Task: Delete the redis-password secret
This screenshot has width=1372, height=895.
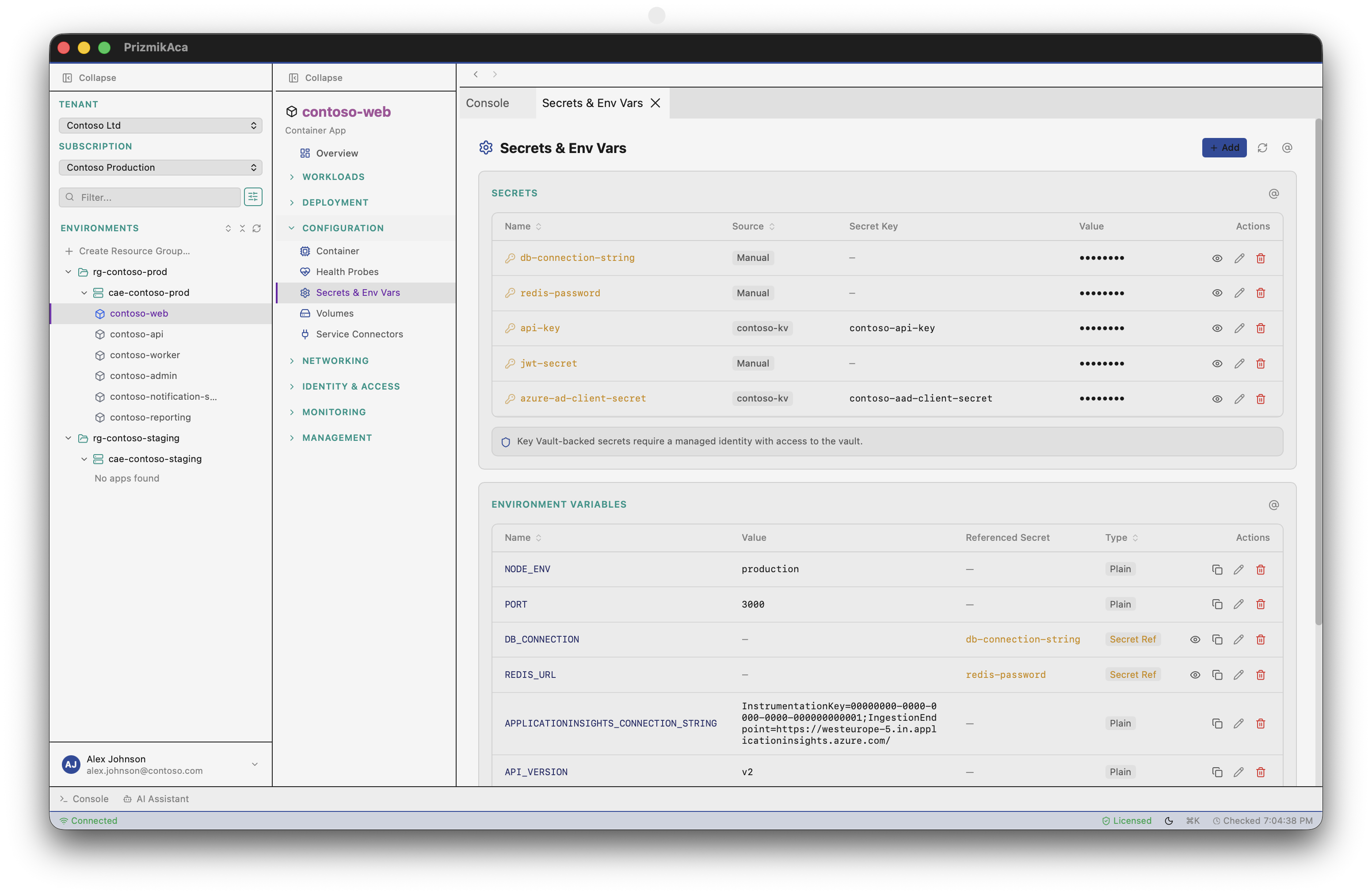Action: [x=1261, y=293]
